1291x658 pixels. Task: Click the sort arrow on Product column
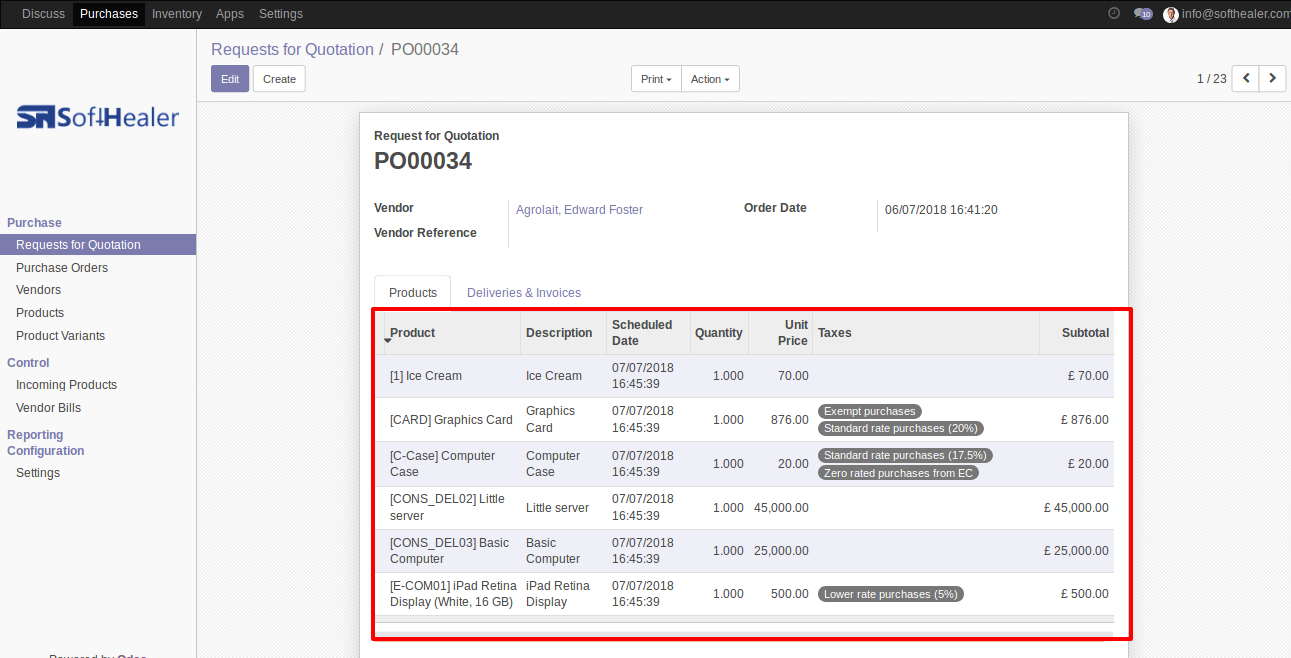pyautogui.click(x=387, y=341)
